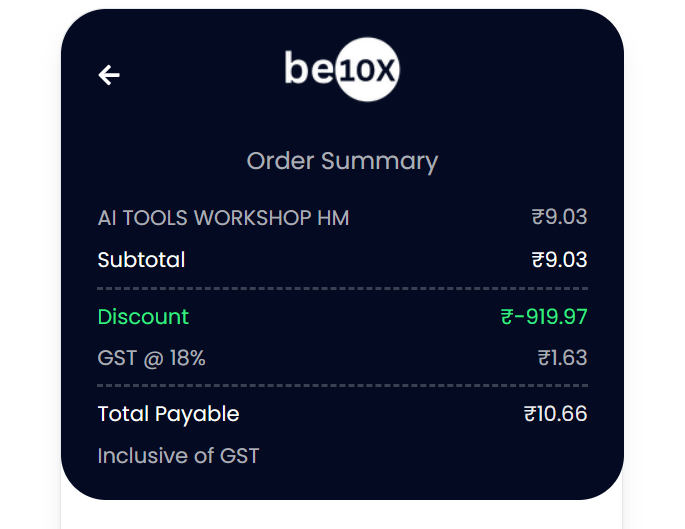
Task: Click the discount amount ₹-919.97
Action: (544, 316)
